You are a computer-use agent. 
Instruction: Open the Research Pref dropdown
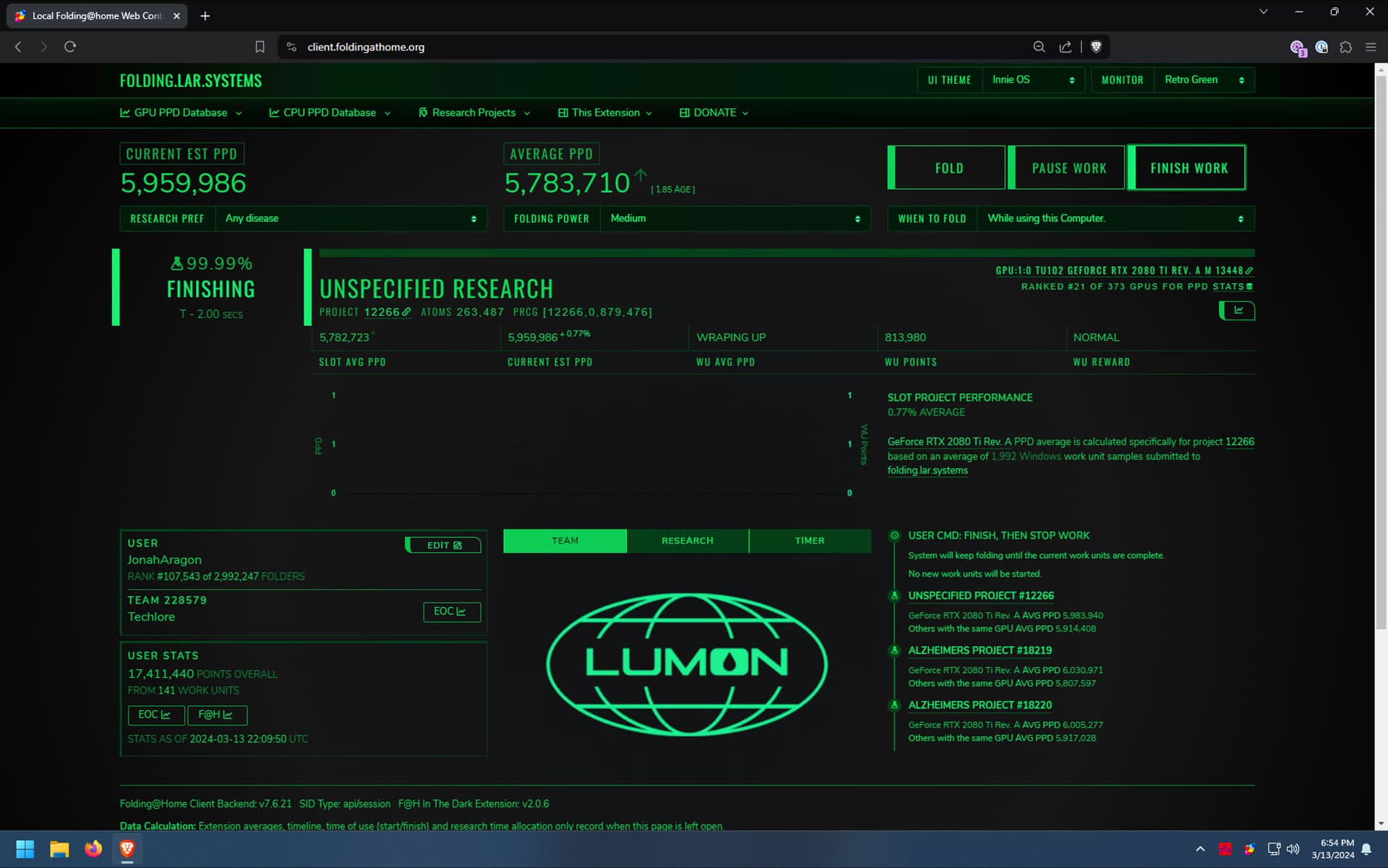[350, 218]
